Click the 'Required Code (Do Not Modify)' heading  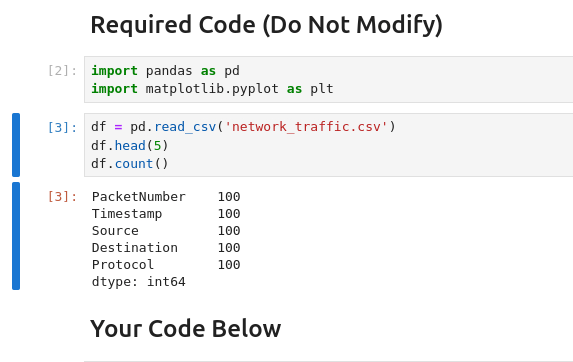(x=266, y=25)
